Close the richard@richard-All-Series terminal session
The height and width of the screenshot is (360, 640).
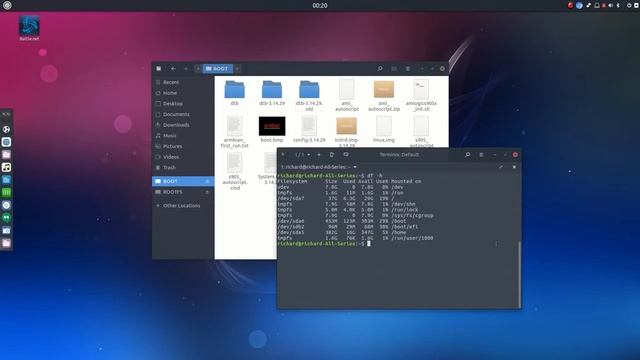[x=514, y=167]
